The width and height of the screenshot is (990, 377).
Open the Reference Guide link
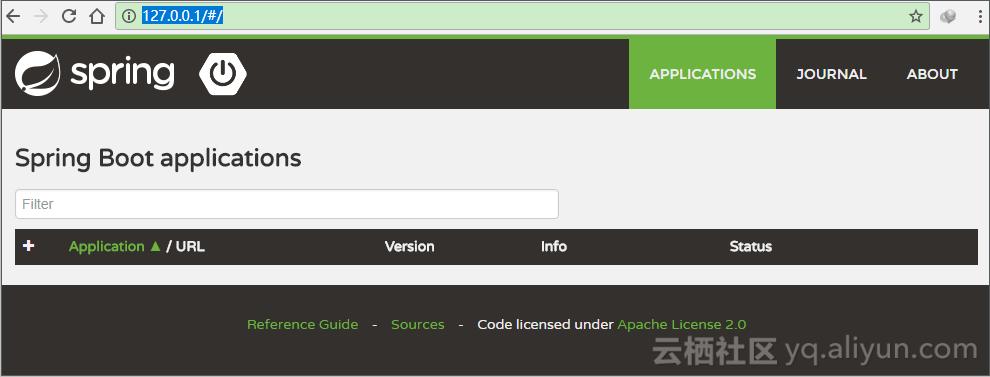[x=302, y=325]
